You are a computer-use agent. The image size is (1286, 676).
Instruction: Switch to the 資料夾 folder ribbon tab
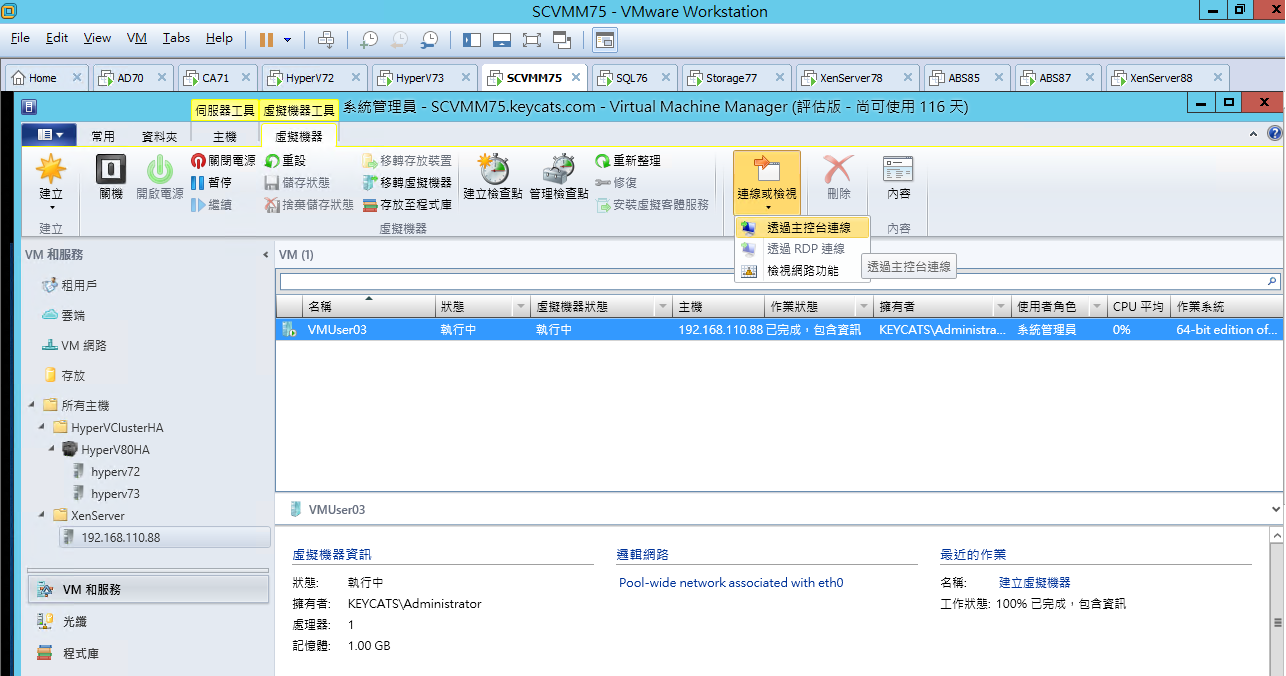pos(159,136)
